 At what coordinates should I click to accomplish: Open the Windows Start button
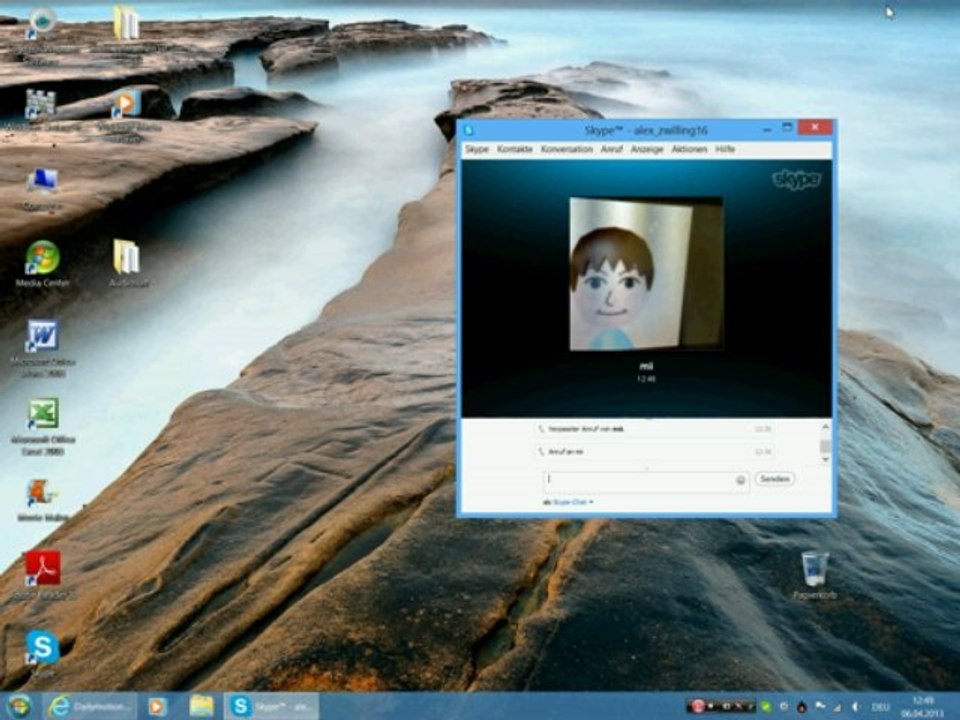point(19,706)
